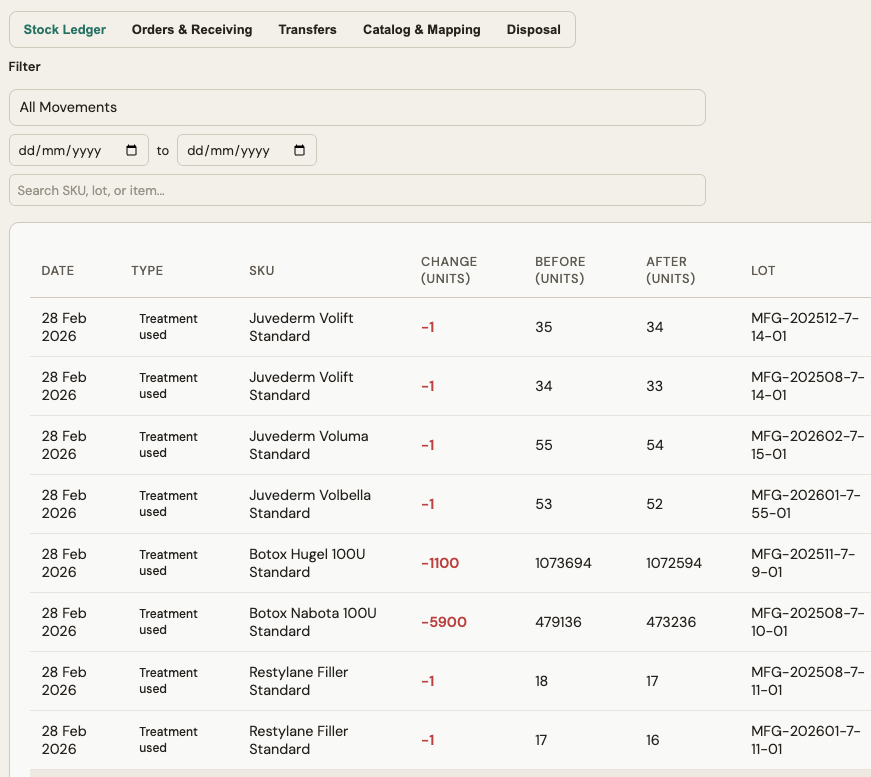The image size is (871, 777).
Task: Switch to the Disposal tab
Action: tap(533, 29)
